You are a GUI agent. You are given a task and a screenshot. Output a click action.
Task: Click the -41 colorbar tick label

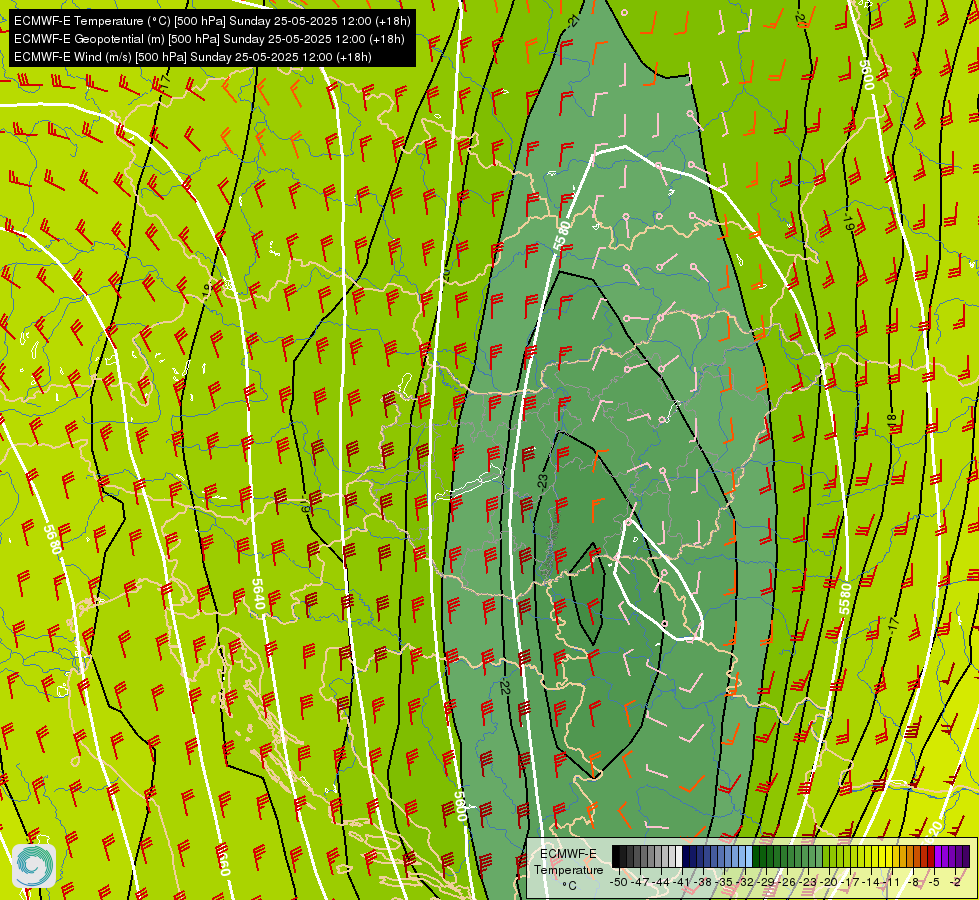coord(682,882)
